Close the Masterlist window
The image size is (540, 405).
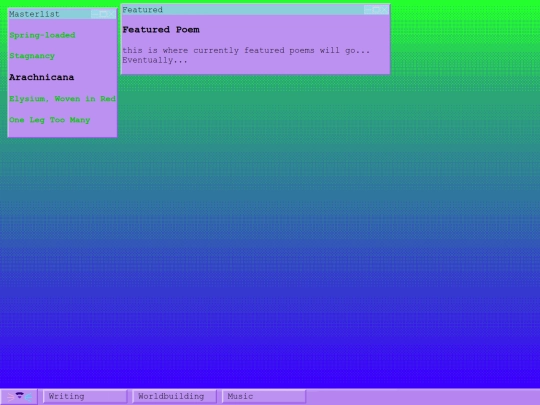[111, 14]
